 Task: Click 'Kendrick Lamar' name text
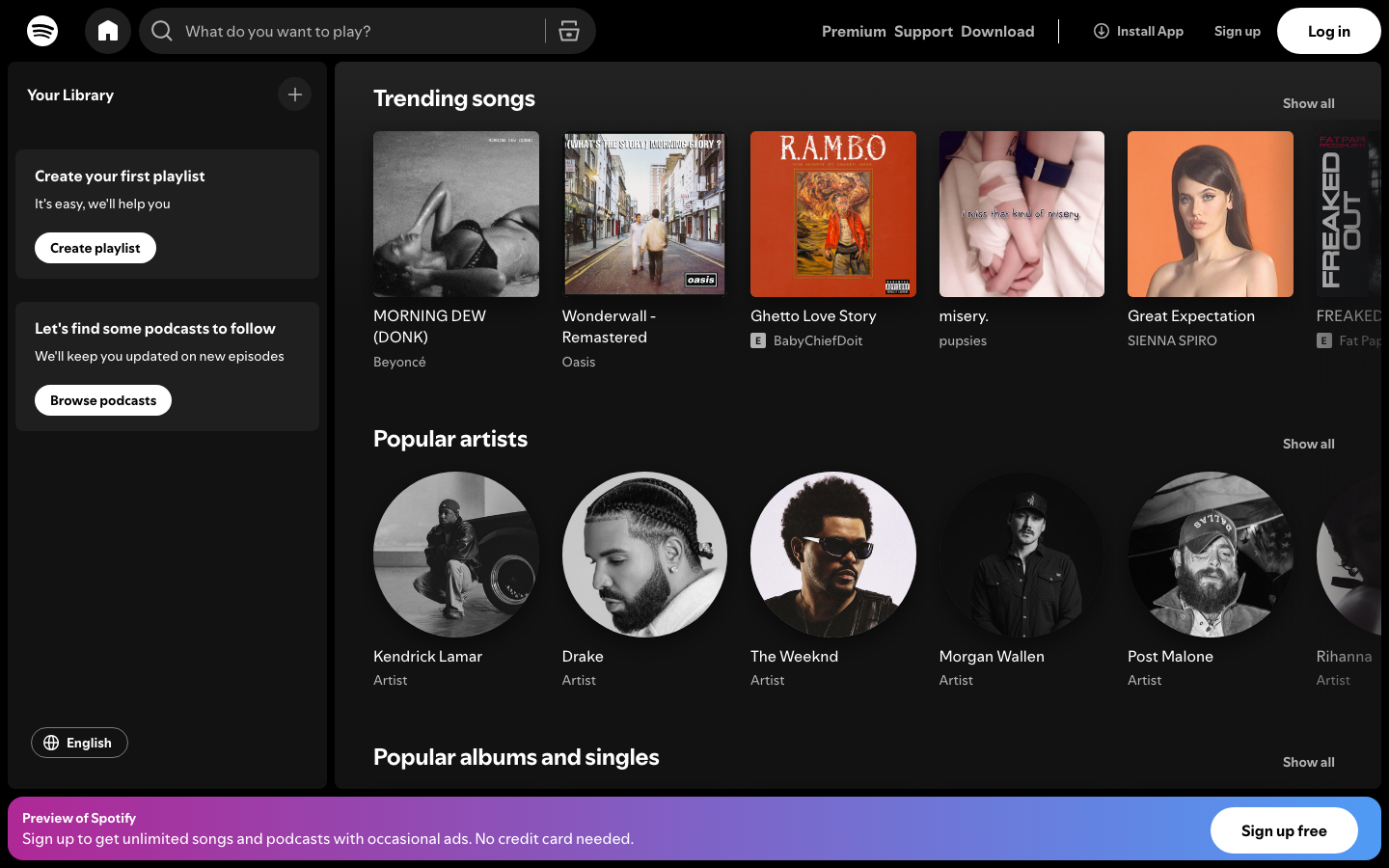coord(427,657)
